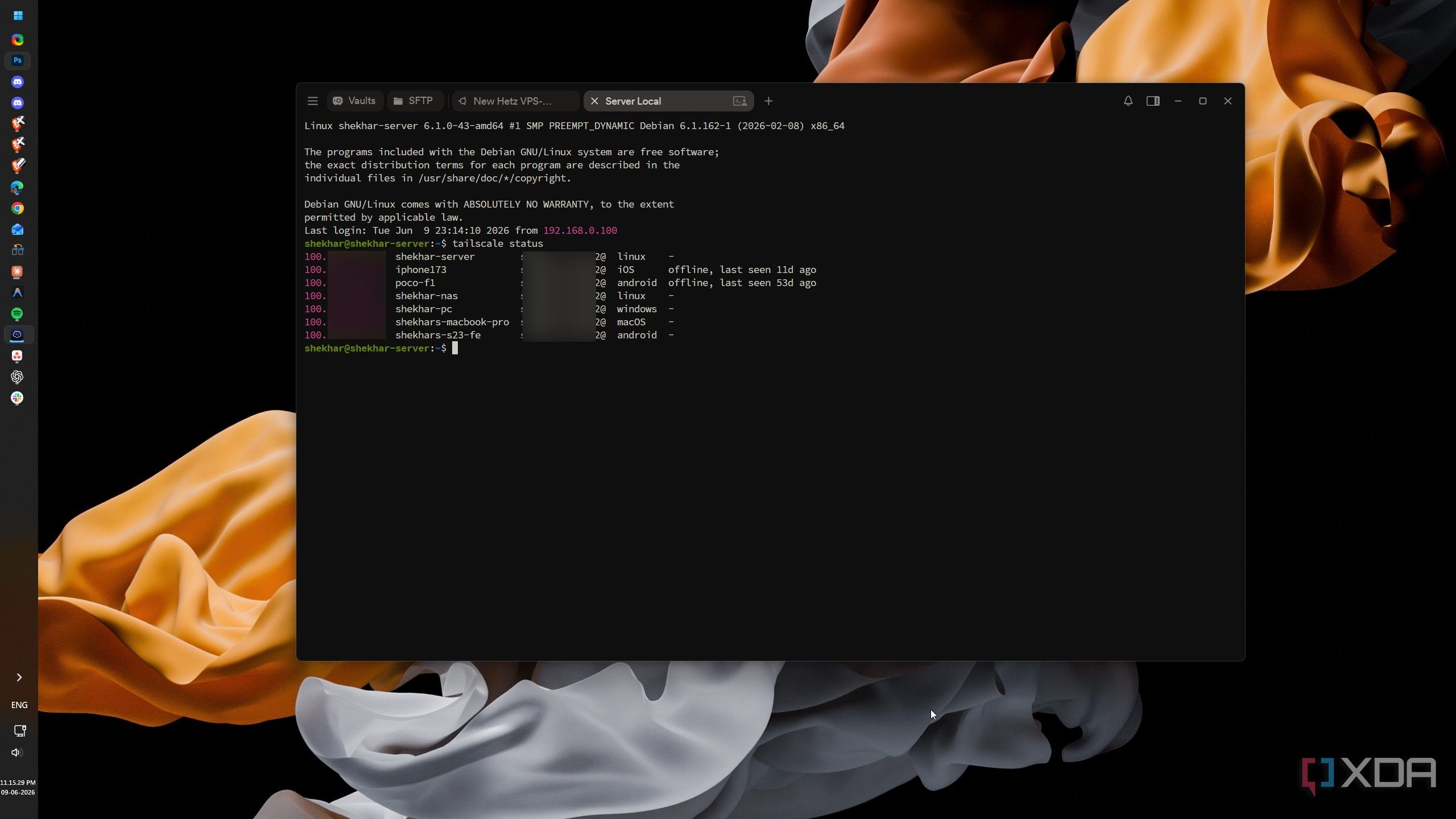Open Photoshop from the taskbar
1456x819 pixels.
point(18,60)
